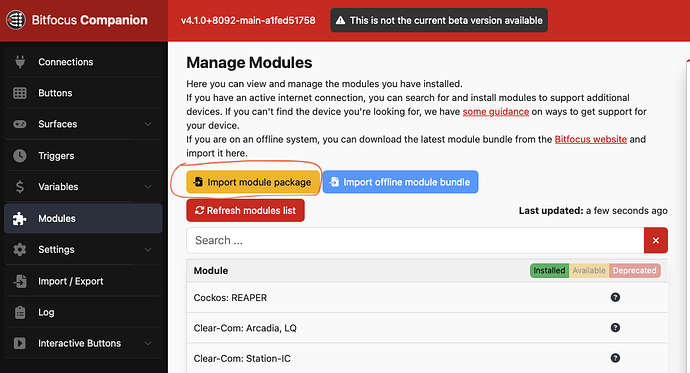Click the puzzle piece Modules icon
Screen dimensions: 690x373
coord(19,218)
